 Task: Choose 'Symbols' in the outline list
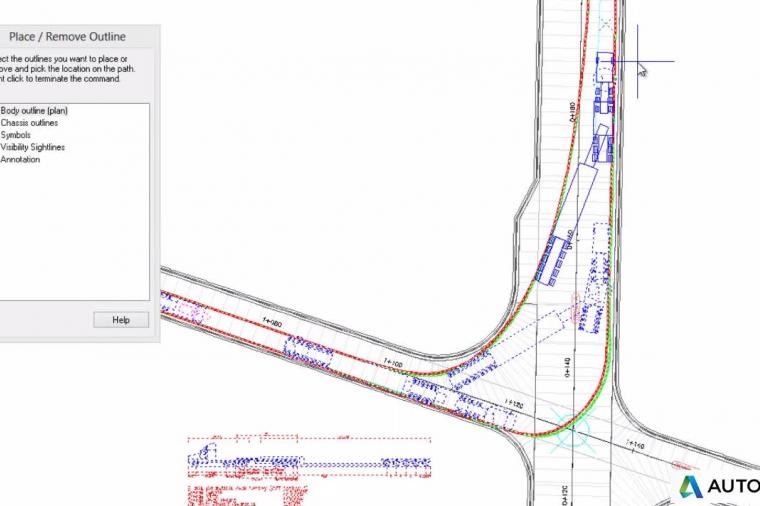[17, 135]
